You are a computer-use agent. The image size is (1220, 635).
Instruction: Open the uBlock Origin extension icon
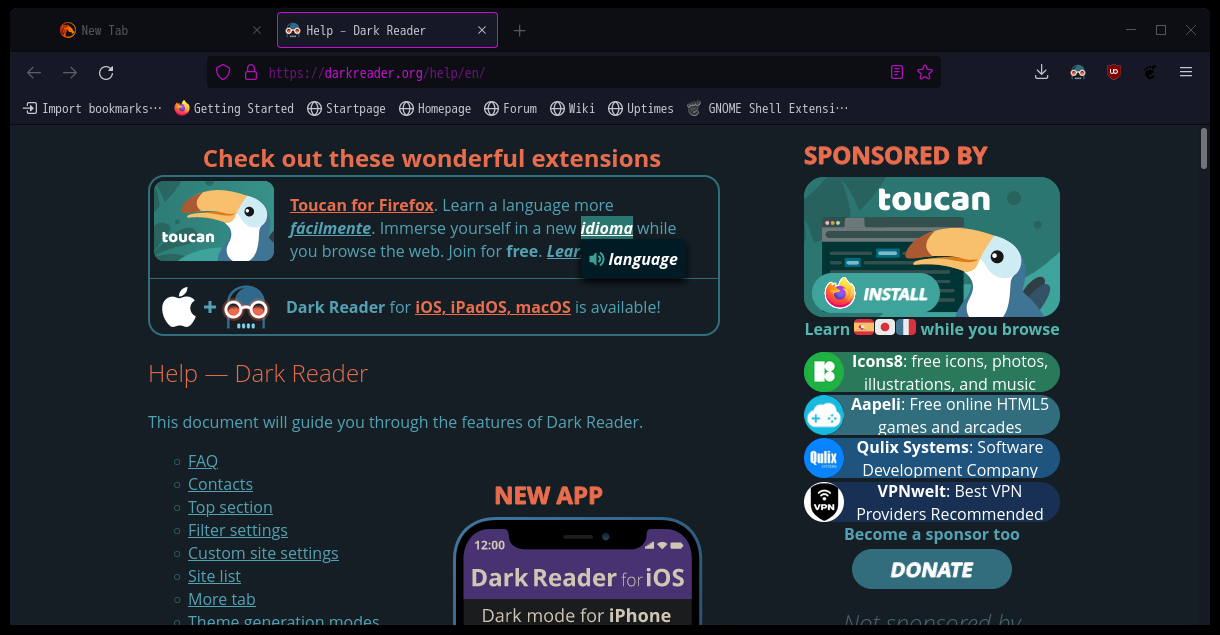click(x=1114, y=72)
